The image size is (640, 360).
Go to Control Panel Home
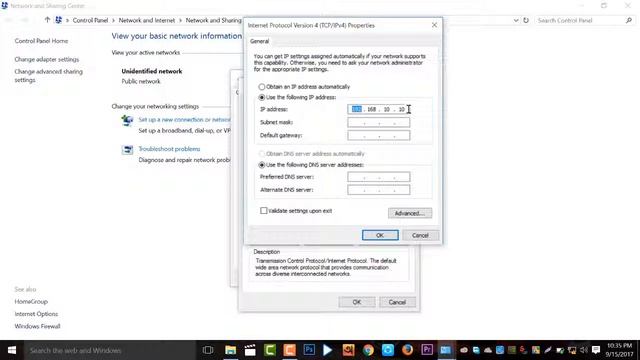[41, 41]
